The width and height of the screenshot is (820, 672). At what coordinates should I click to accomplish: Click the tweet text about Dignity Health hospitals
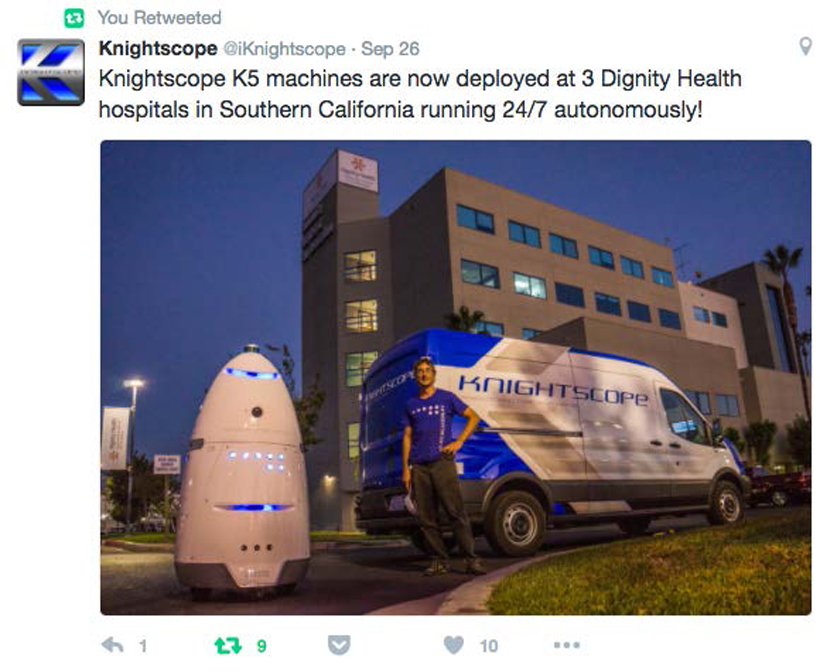pyautogui.click(x=420, y=94)
